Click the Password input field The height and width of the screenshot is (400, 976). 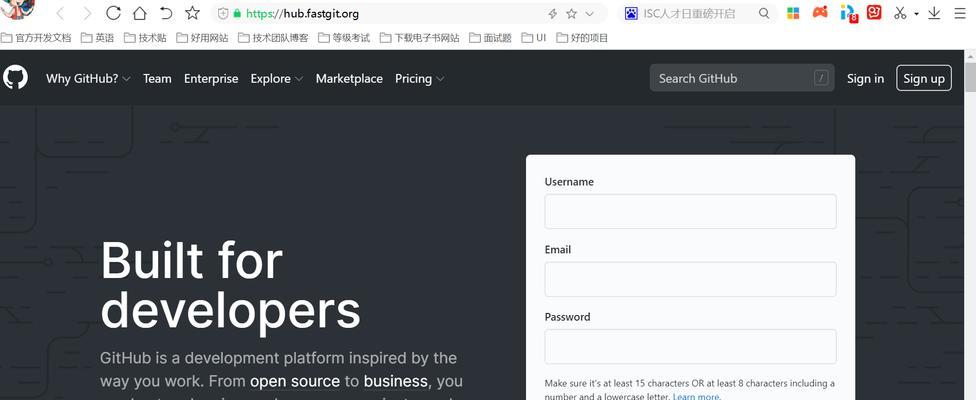click(x=690, y=347)
